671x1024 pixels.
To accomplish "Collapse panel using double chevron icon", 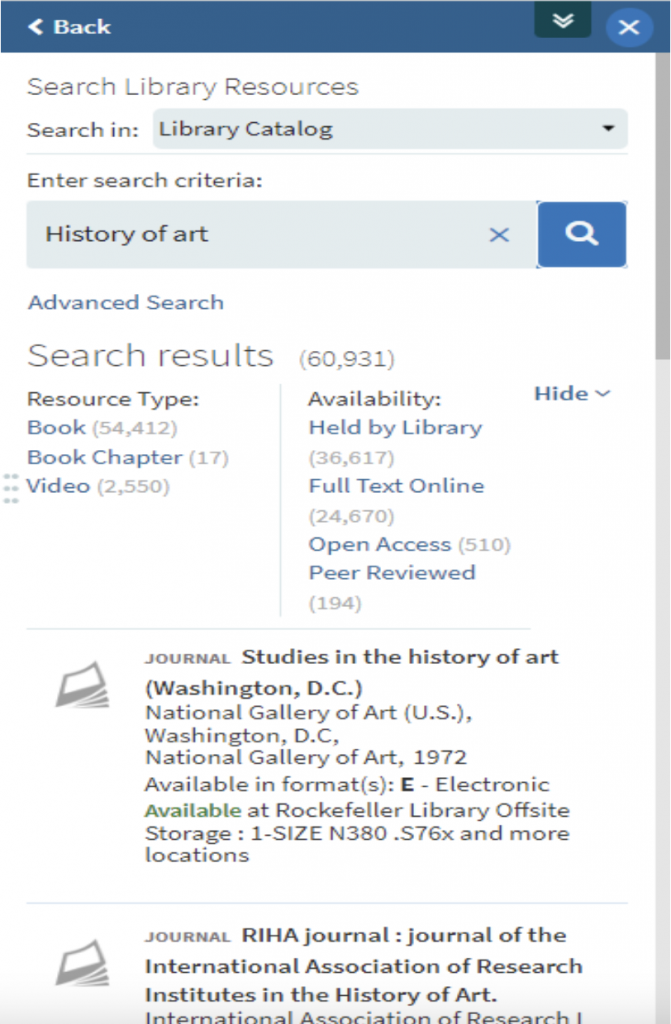I will click(x=562, y=20).
